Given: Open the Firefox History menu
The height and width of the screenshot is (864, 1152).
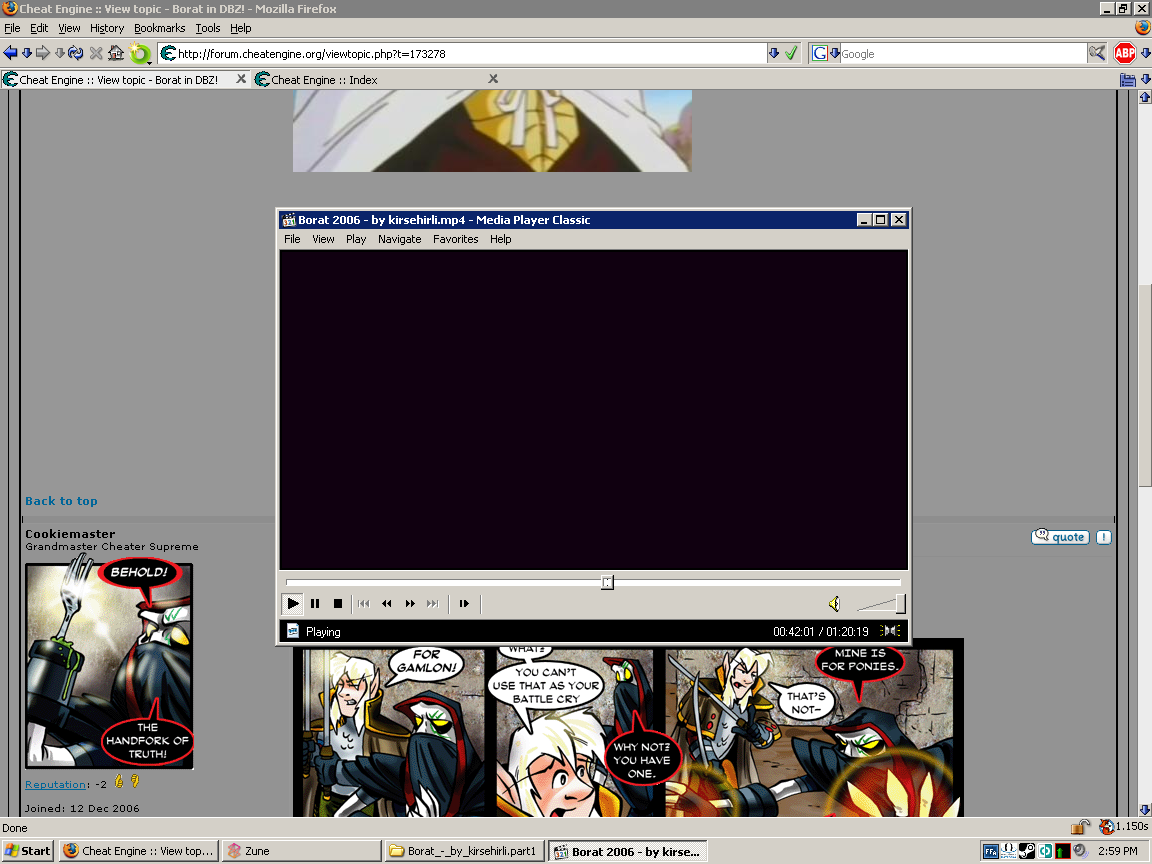Looking at the screenshot, I should pos(107,28).
